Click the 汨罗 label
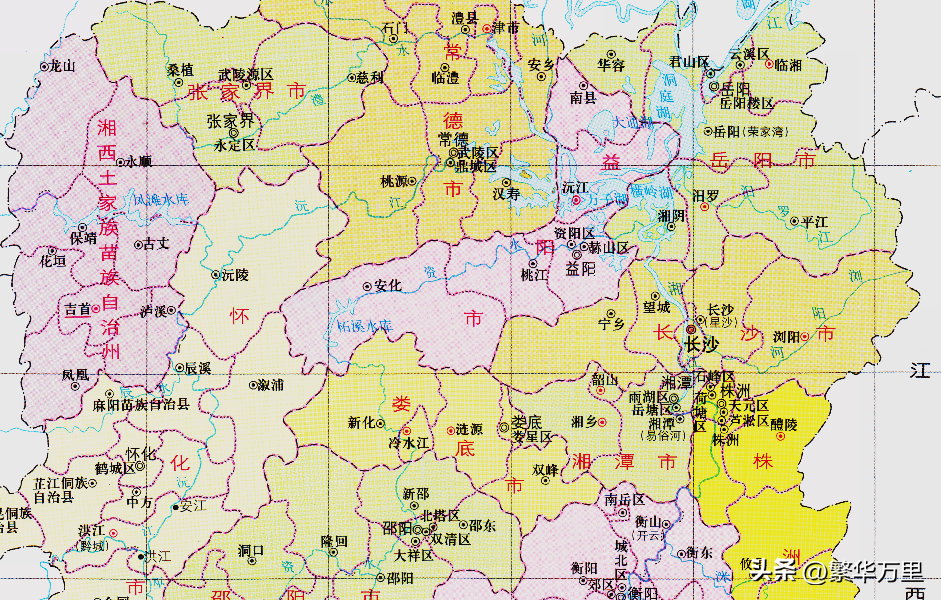Viewport: 941px width, 600px height. click(705, 196)
